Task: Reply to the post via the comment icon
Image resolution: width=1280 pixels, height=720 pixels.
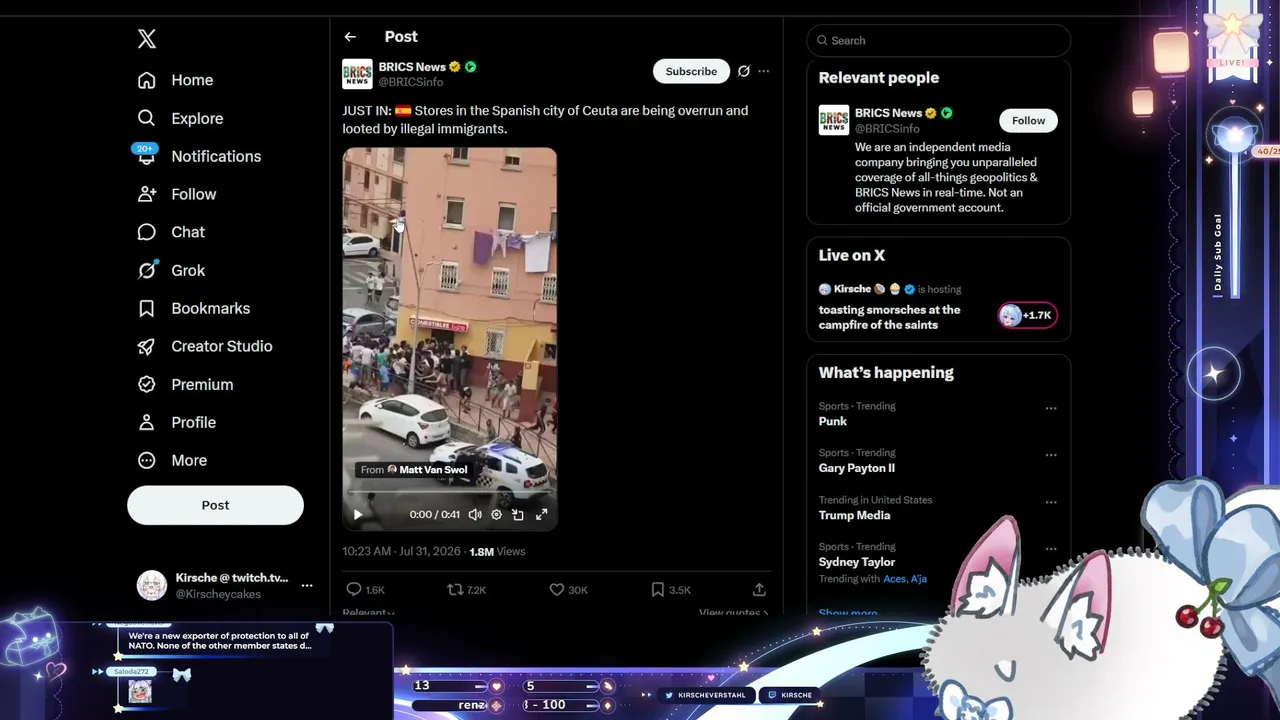Action: point(353,590)
